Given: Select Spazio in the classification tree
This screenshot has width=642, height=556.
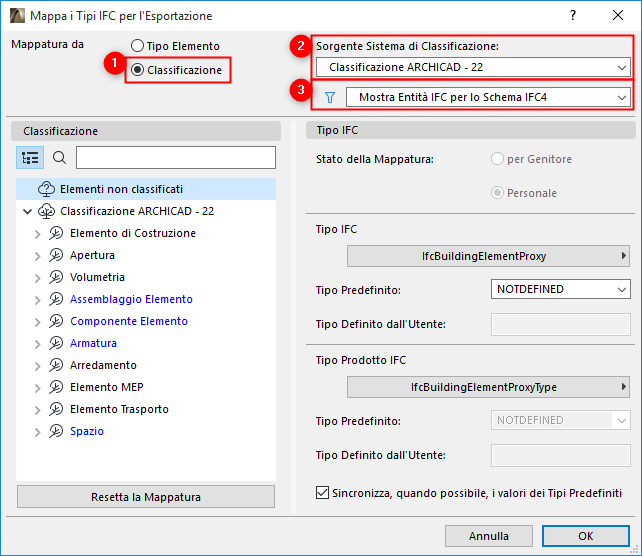Looking at the screenshot, I should 87,431.
